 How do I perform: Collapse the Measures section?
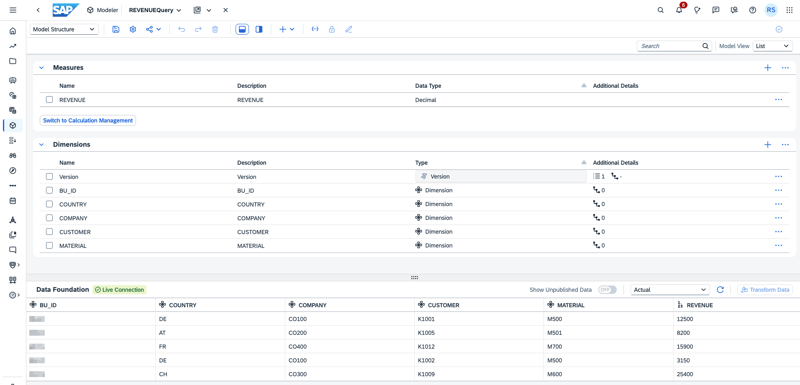pyautogui.click(x=42, y=67)
